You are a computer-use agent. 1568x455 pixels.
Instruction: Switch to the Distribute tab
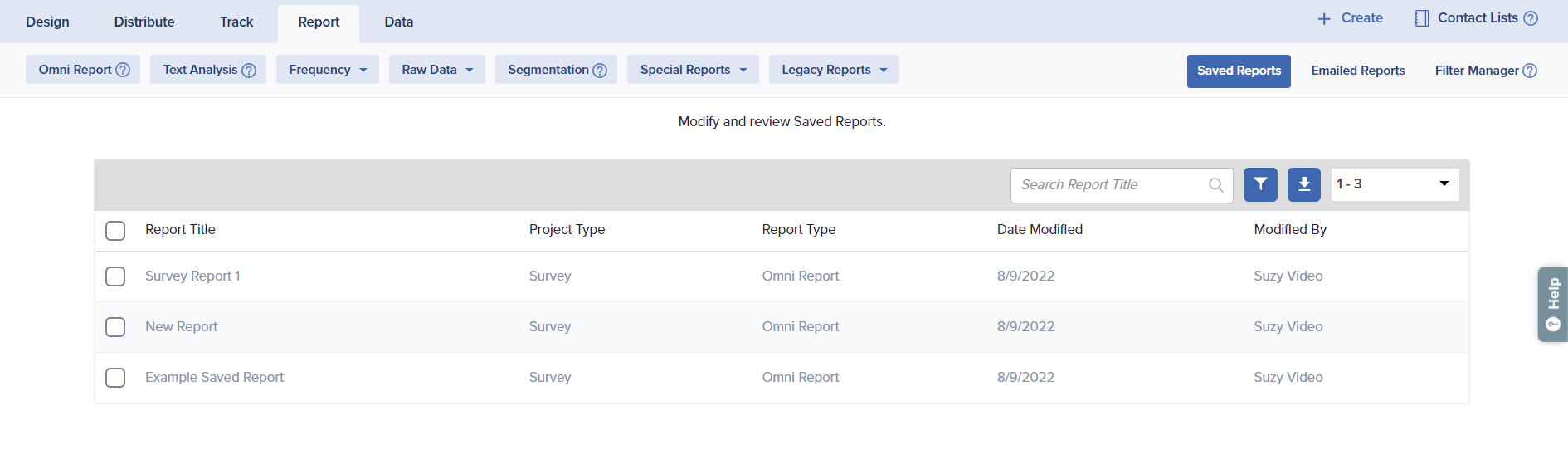144,22
